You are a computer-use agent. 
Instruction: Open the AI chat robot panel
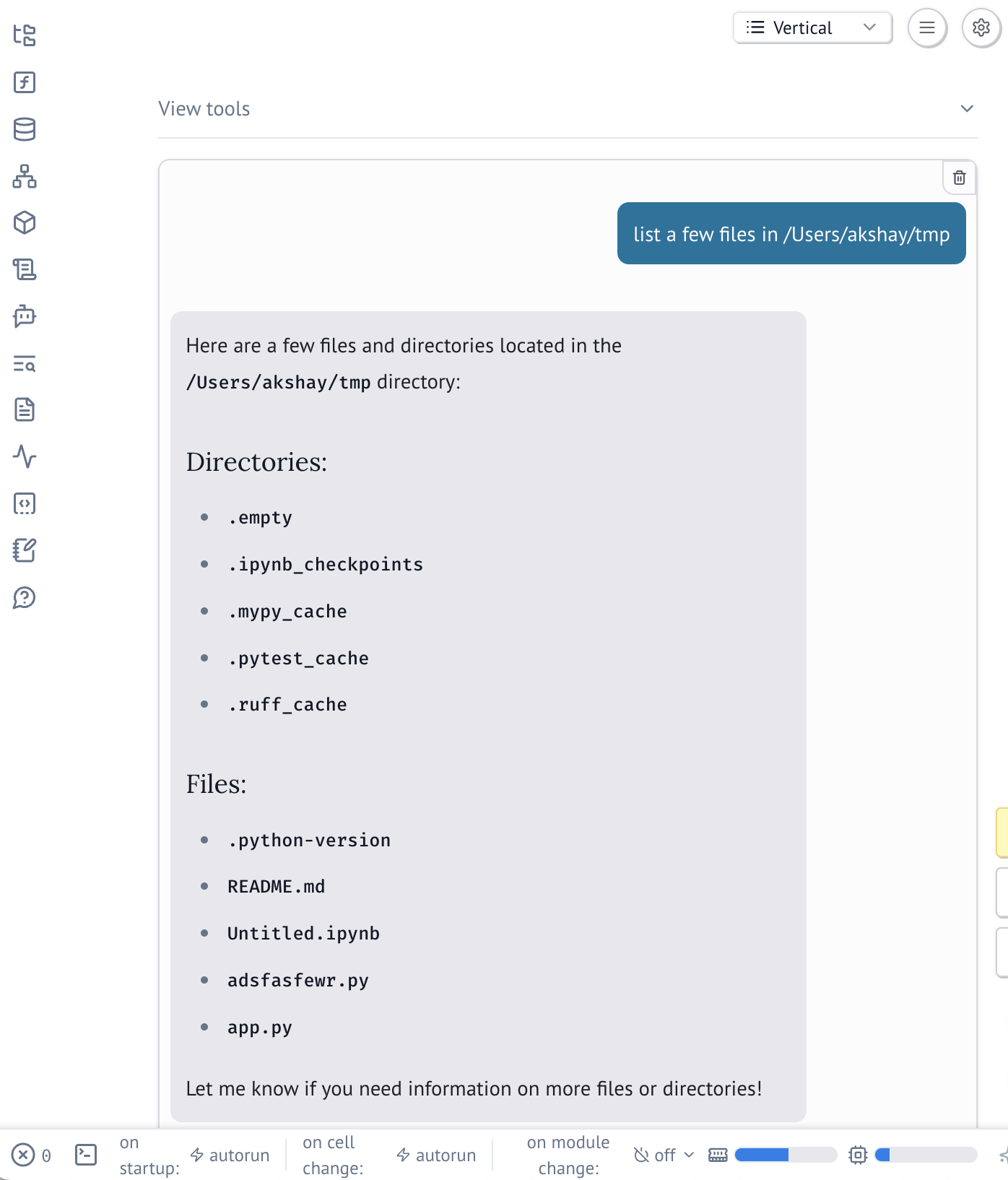[x=25, y=316]
